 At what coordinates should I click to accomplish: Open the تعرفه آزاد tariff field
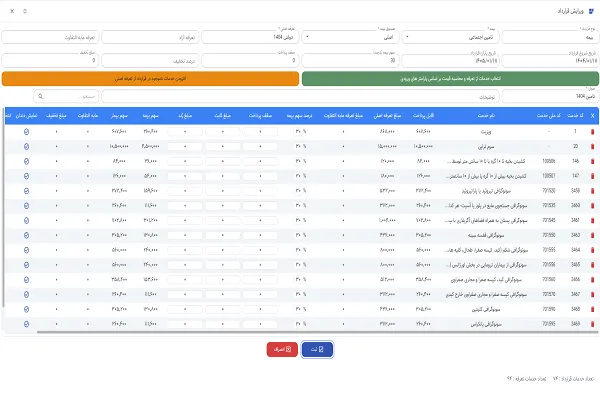point(150,37)
